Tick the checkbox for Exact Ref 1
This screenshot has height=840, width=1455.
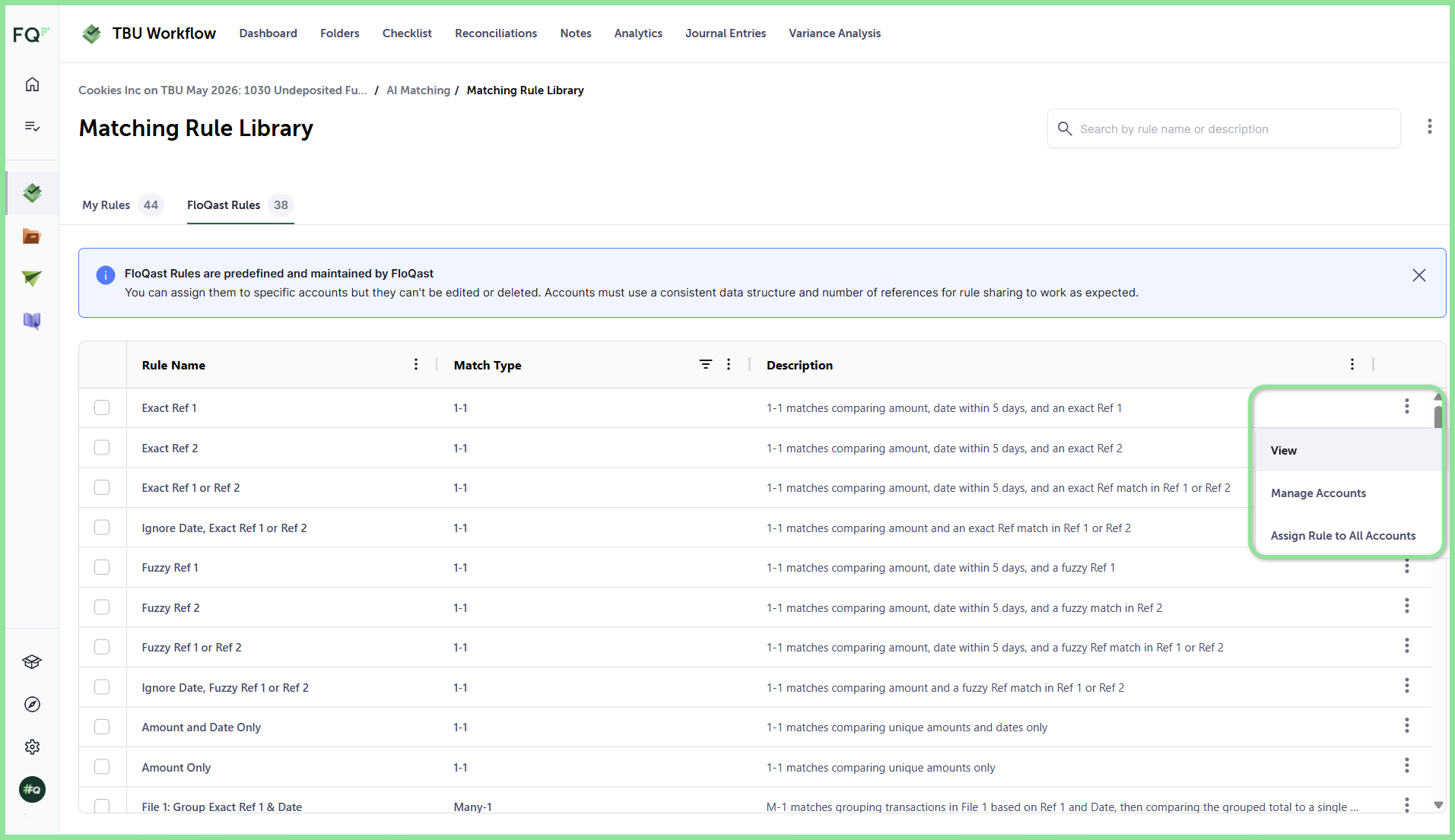click(102, 407)
